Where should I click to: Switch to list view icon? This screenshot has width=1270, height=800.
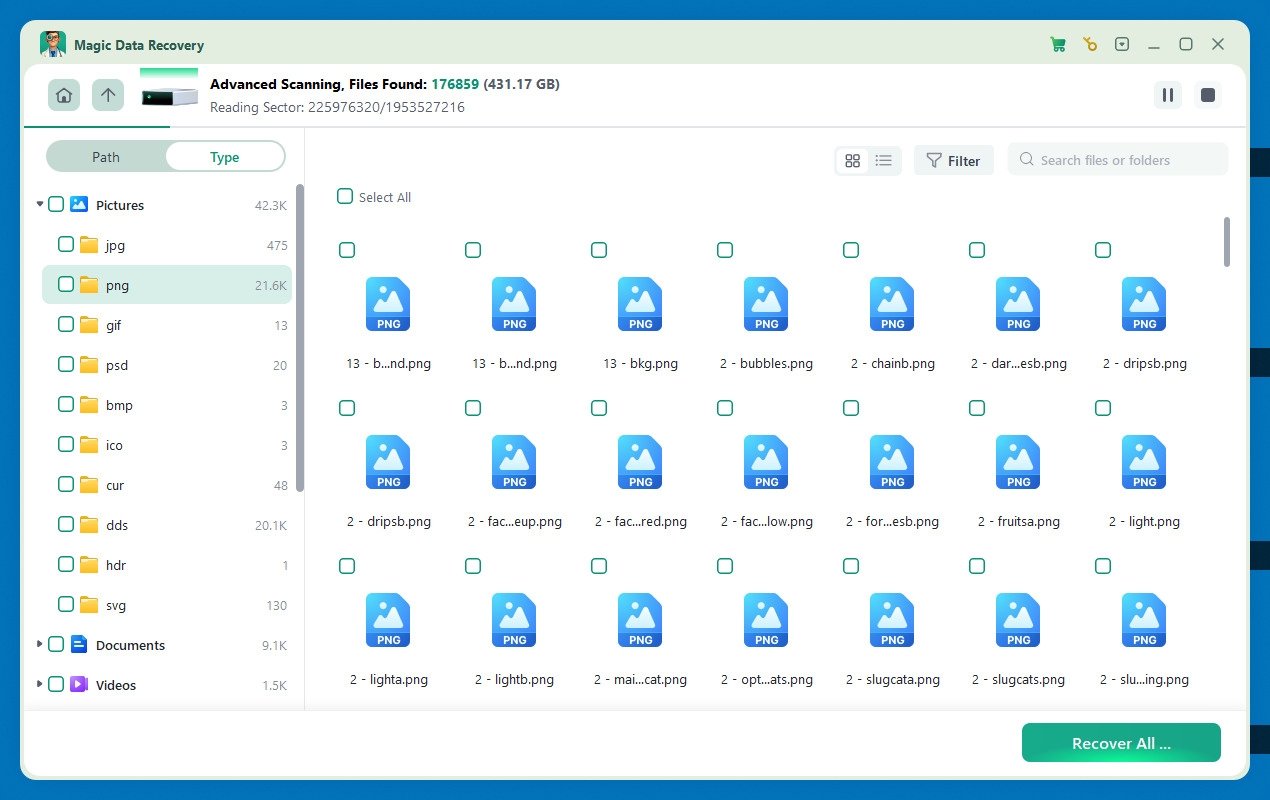884,160
